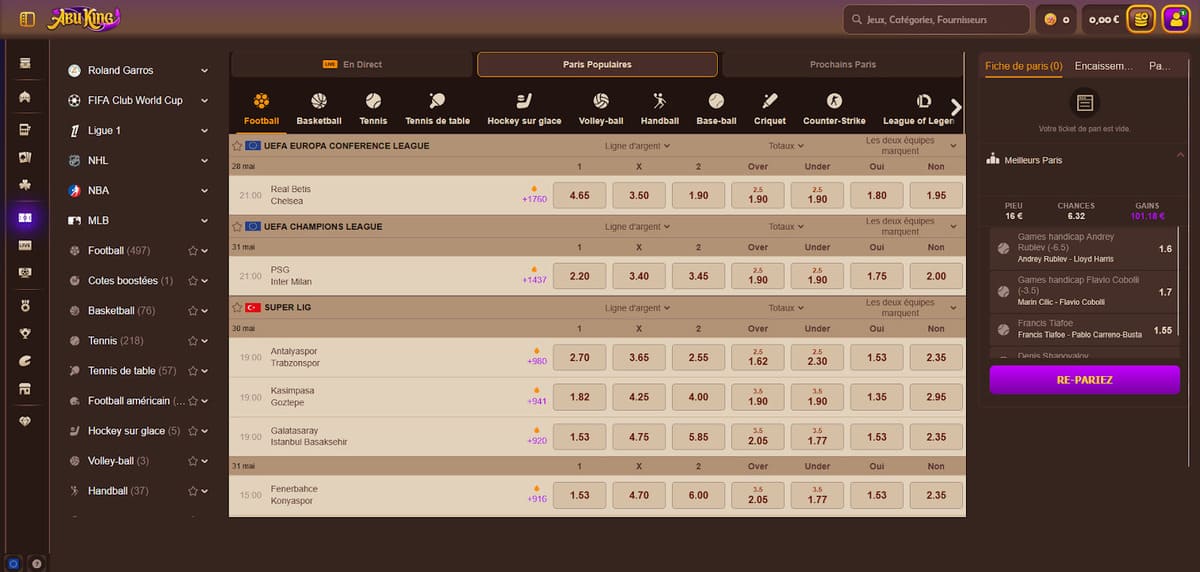
Task: Open the deposit coins icon in header
Action: tap(1141, 19)
